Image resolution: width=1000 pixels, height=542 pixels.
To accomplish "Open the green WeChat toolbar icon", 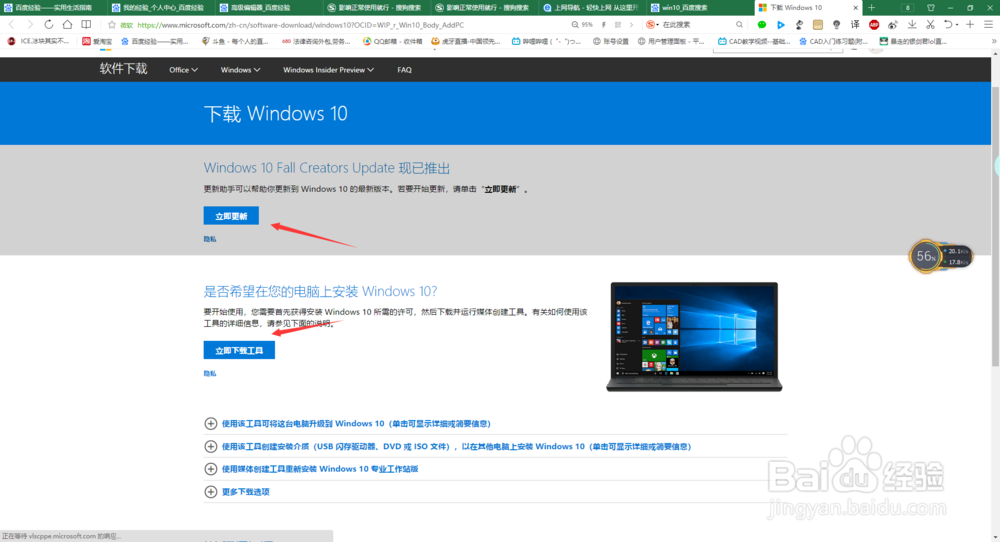I will pyautogui.click(x=761, y=25).
